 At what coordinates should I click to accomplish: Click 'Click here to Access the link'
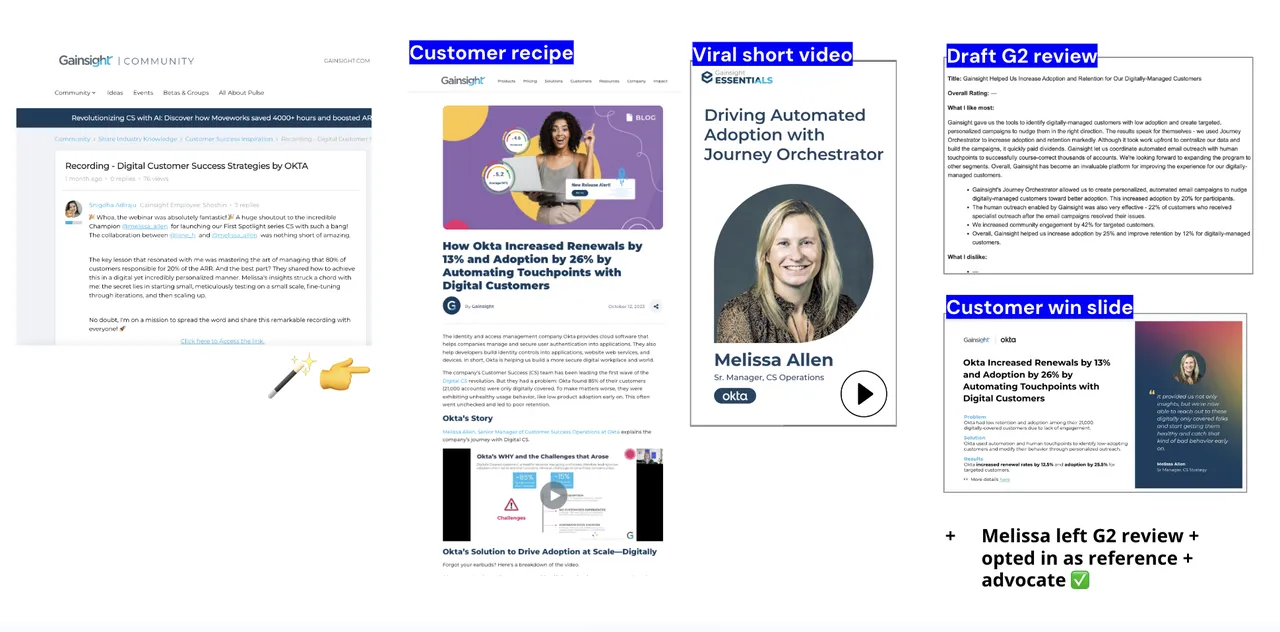coord(222,341)
